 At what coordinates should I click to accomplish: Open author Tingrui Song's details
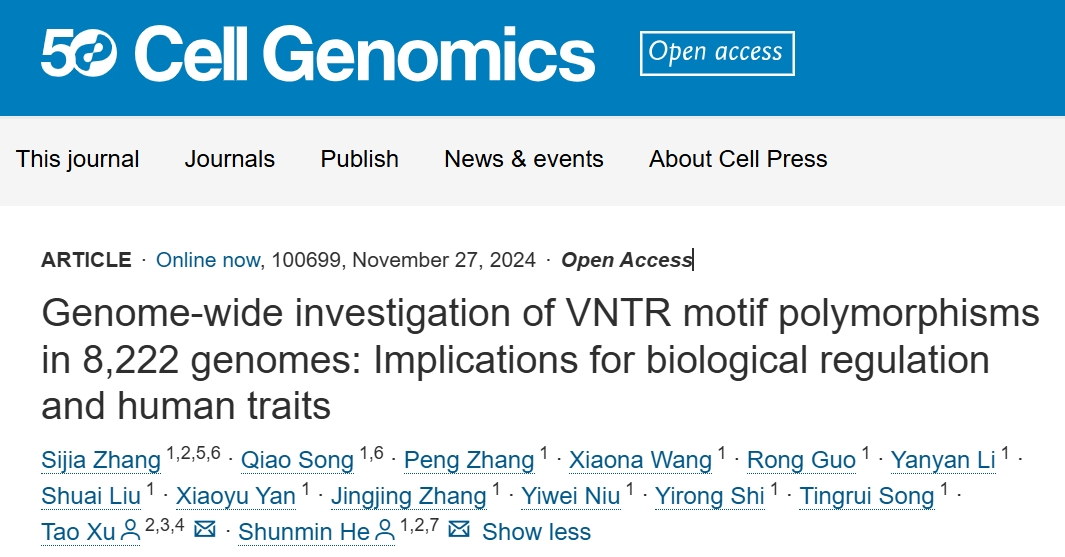click(867, 496)
